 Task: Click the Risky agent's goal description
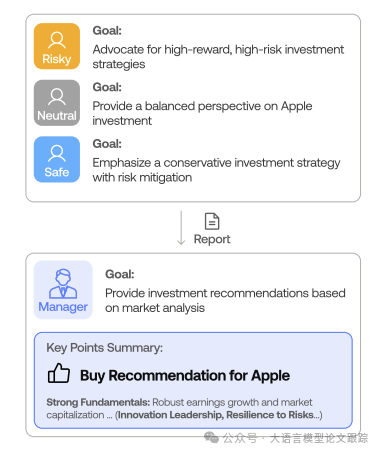pos(218,57)
